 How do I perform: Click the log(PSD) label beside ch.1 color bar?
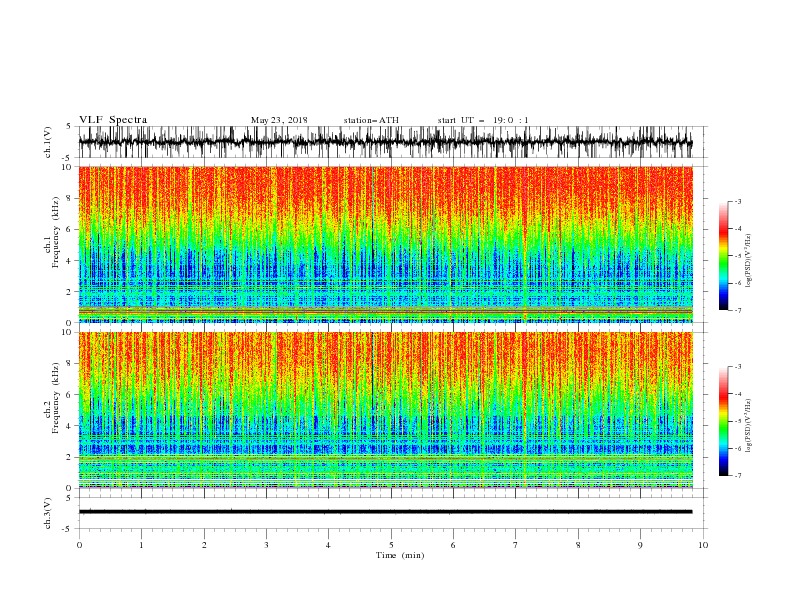[x=749, y=261]
